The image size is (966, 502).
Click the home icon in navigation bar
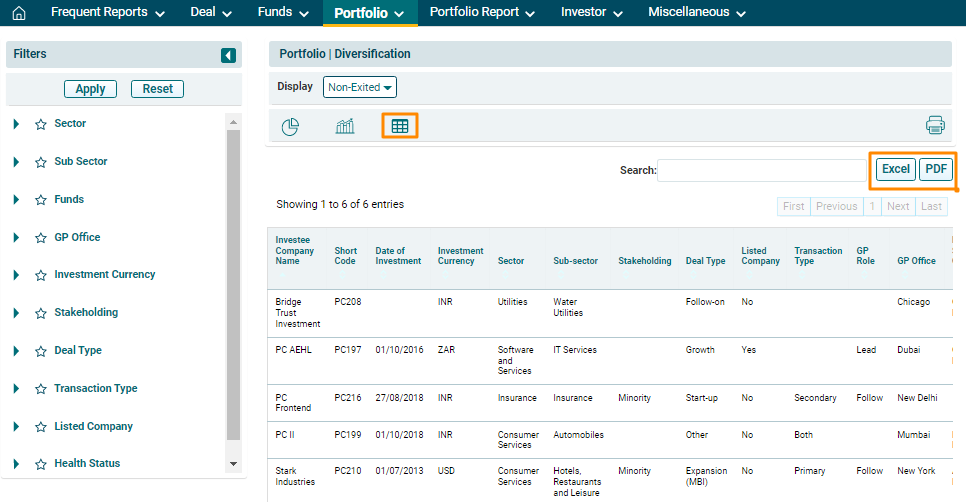coord(18,13)
